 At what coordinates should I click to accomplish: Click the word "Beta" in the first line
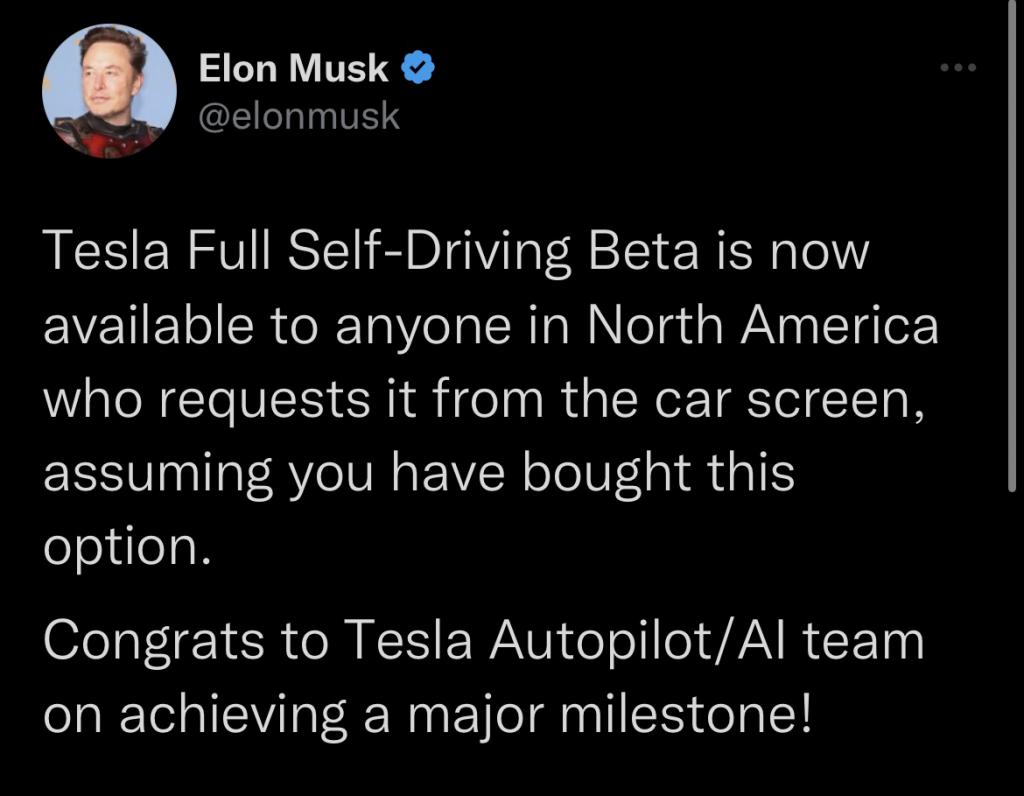pos(643,251)
